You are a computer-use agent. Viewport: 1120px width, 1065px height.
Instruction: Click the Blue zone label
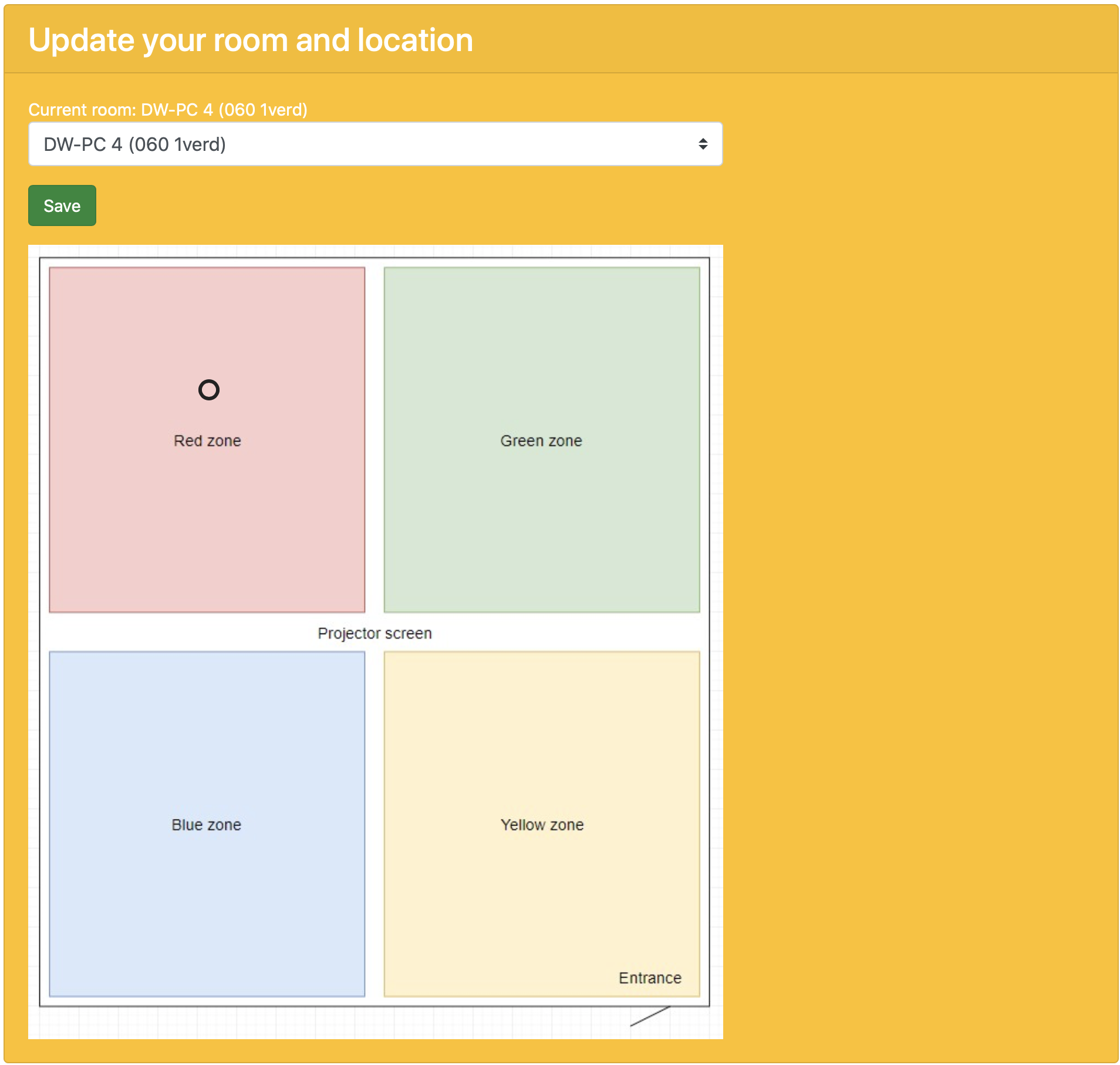click(206, 825)
